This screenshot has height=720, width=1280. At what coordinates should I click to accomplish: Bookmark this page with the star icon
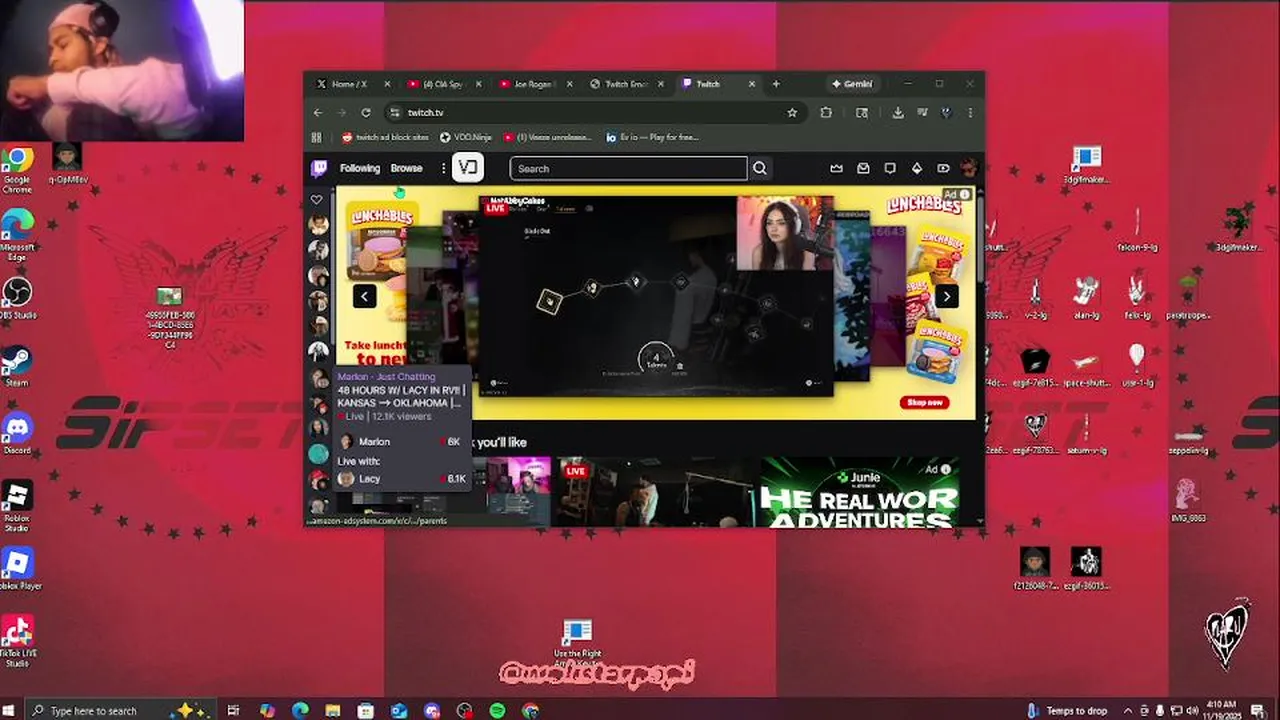792,113
